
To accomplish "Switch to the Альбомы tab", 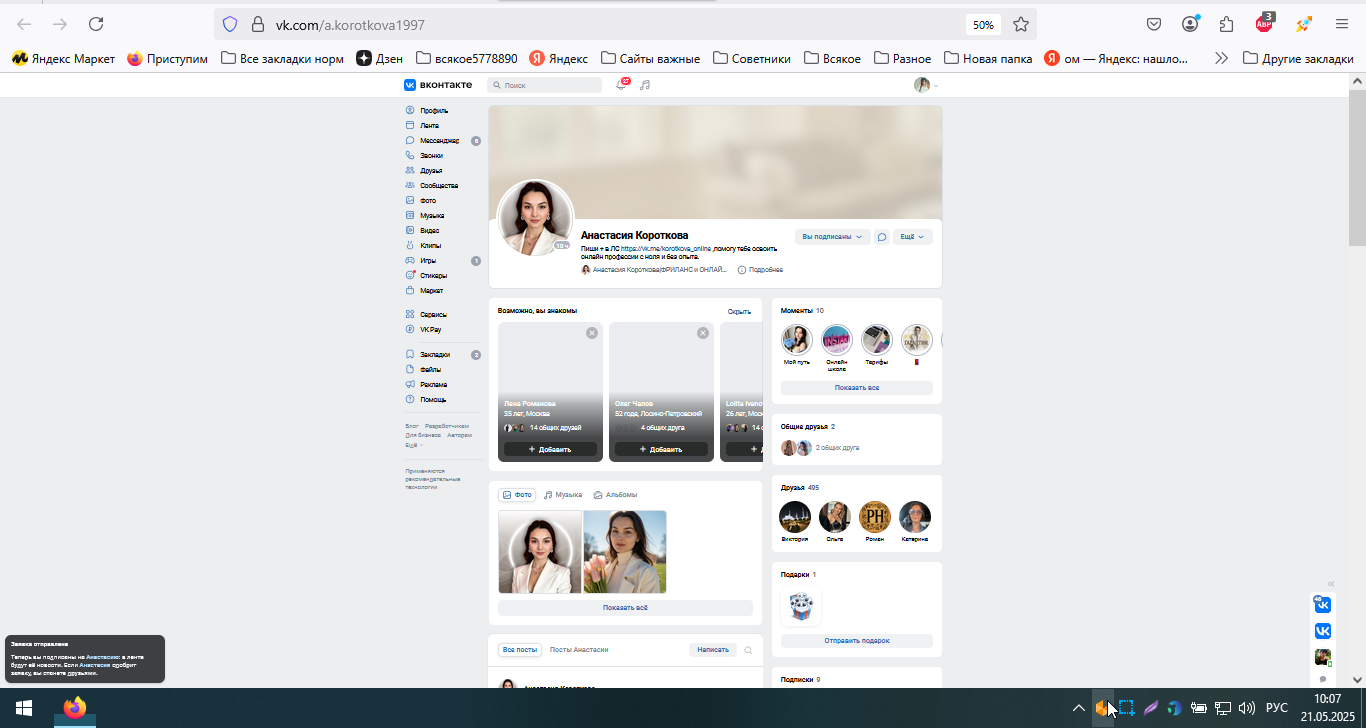I will coord(615,495).
